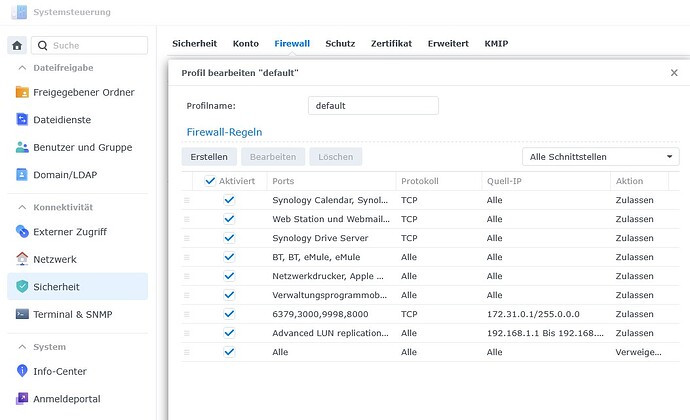Open Freigegebener Ordner via its folder icon

[x=23, y=92]
